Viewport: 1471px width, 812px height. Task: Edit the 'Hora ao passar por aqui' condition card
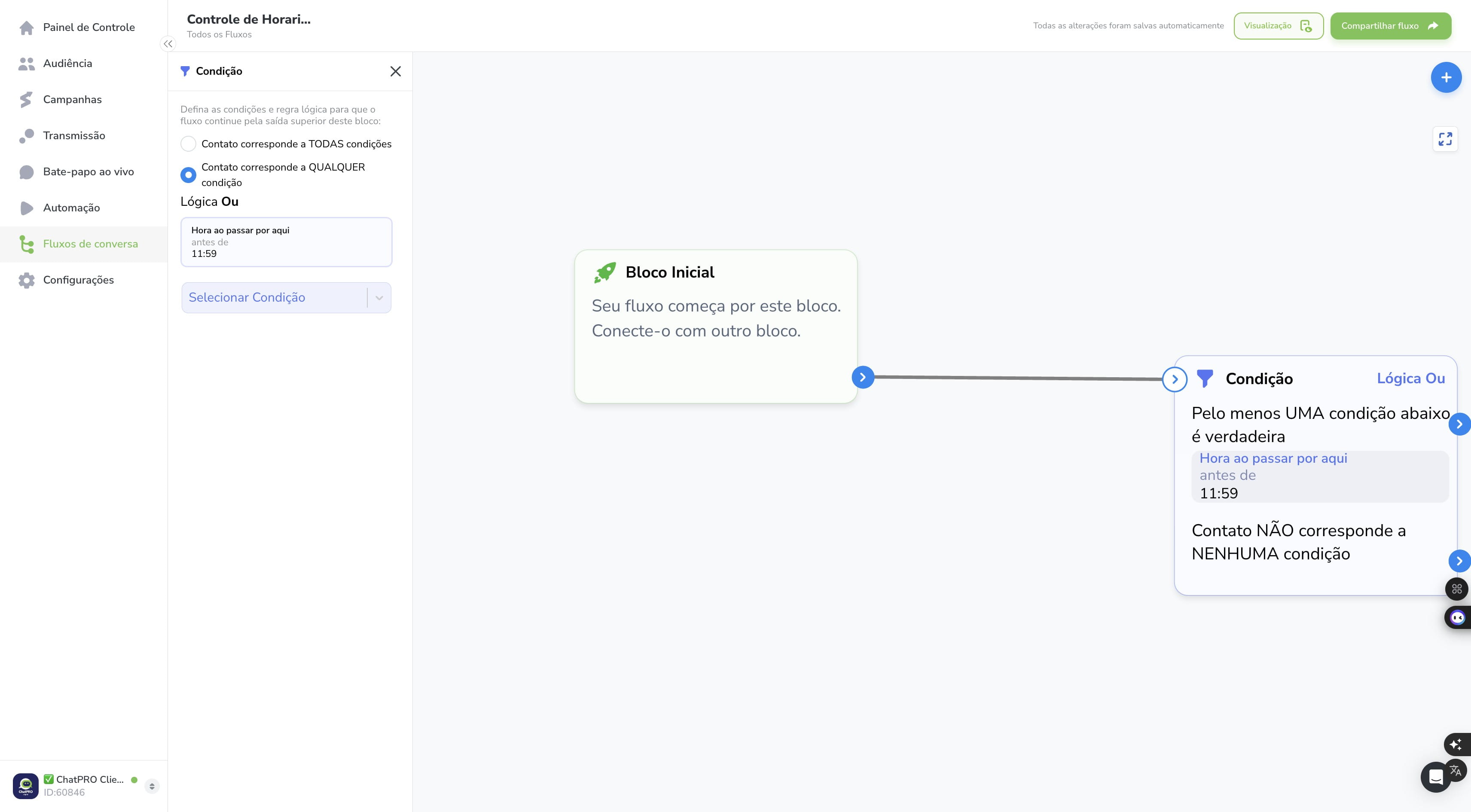tap(286, 241)
